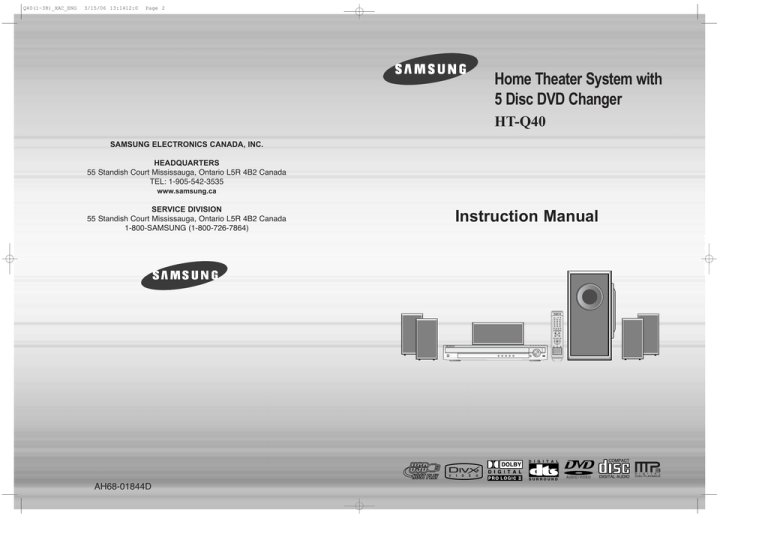Click the 'Q40(1-38)_XAC_ENG' print header text
This screenshot has height=543, width=768.
coord(50,8)
